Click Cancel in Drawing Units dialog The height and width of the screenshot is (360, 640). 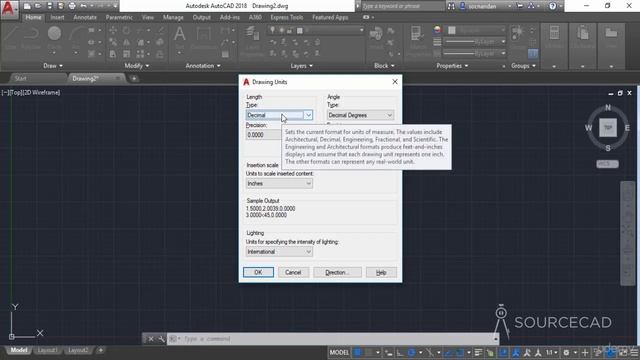[x=293, y=272]
